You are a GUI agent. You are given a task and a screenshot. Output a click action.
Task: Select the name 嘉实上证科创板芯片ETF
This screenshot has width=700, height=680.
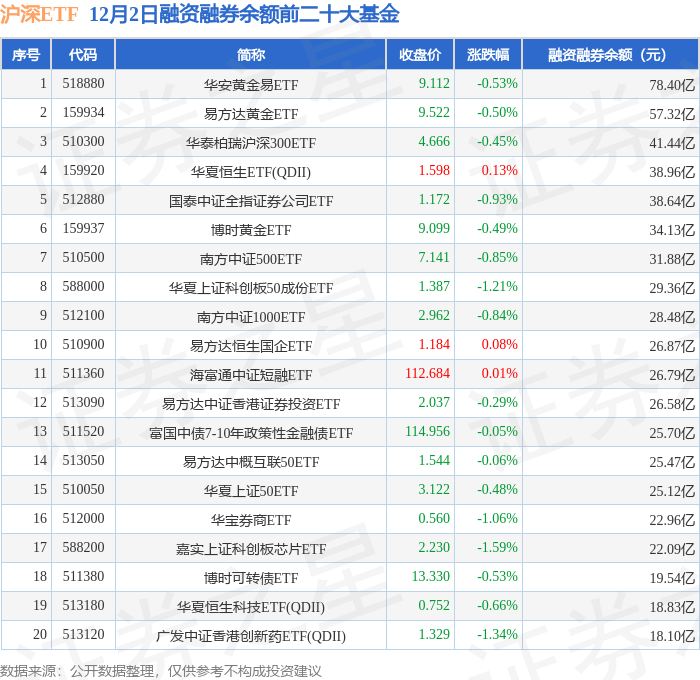click(251, 549)
